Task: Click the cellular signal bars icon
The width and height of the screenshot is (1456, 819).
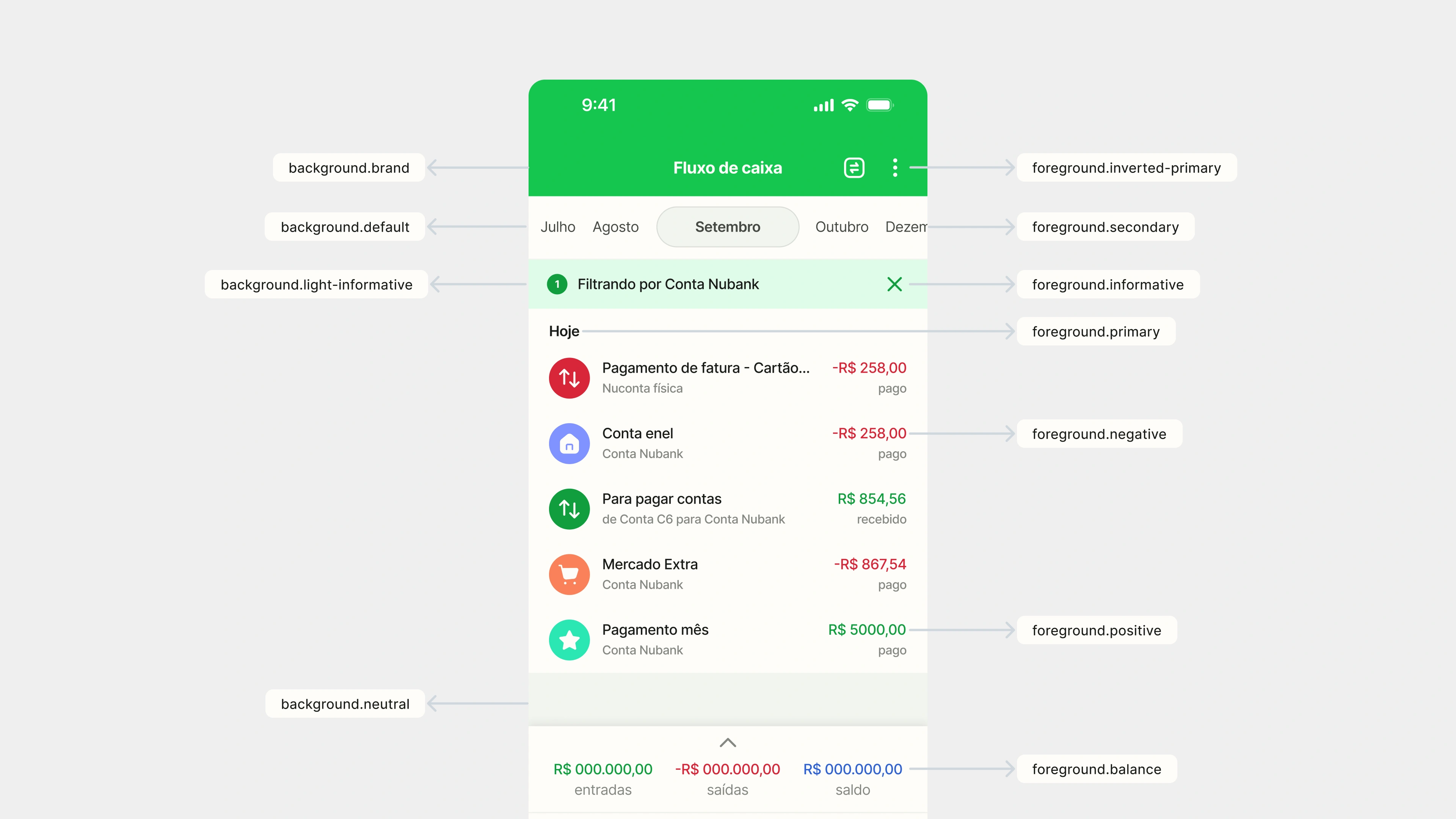Action: pos(824,106)
